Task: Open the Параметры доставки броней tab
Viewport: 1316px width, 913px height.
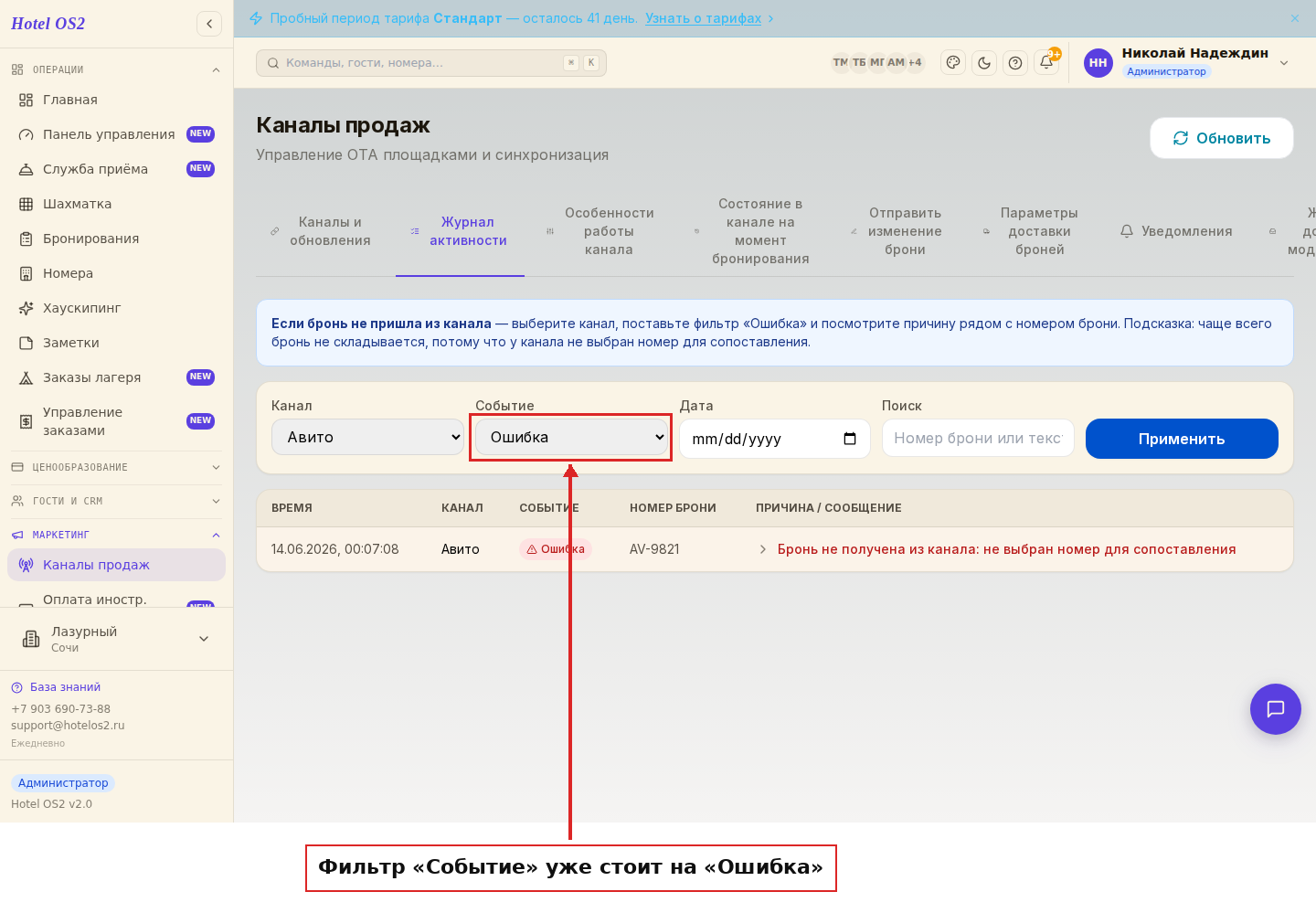Action: click(x=1030, y=231)
